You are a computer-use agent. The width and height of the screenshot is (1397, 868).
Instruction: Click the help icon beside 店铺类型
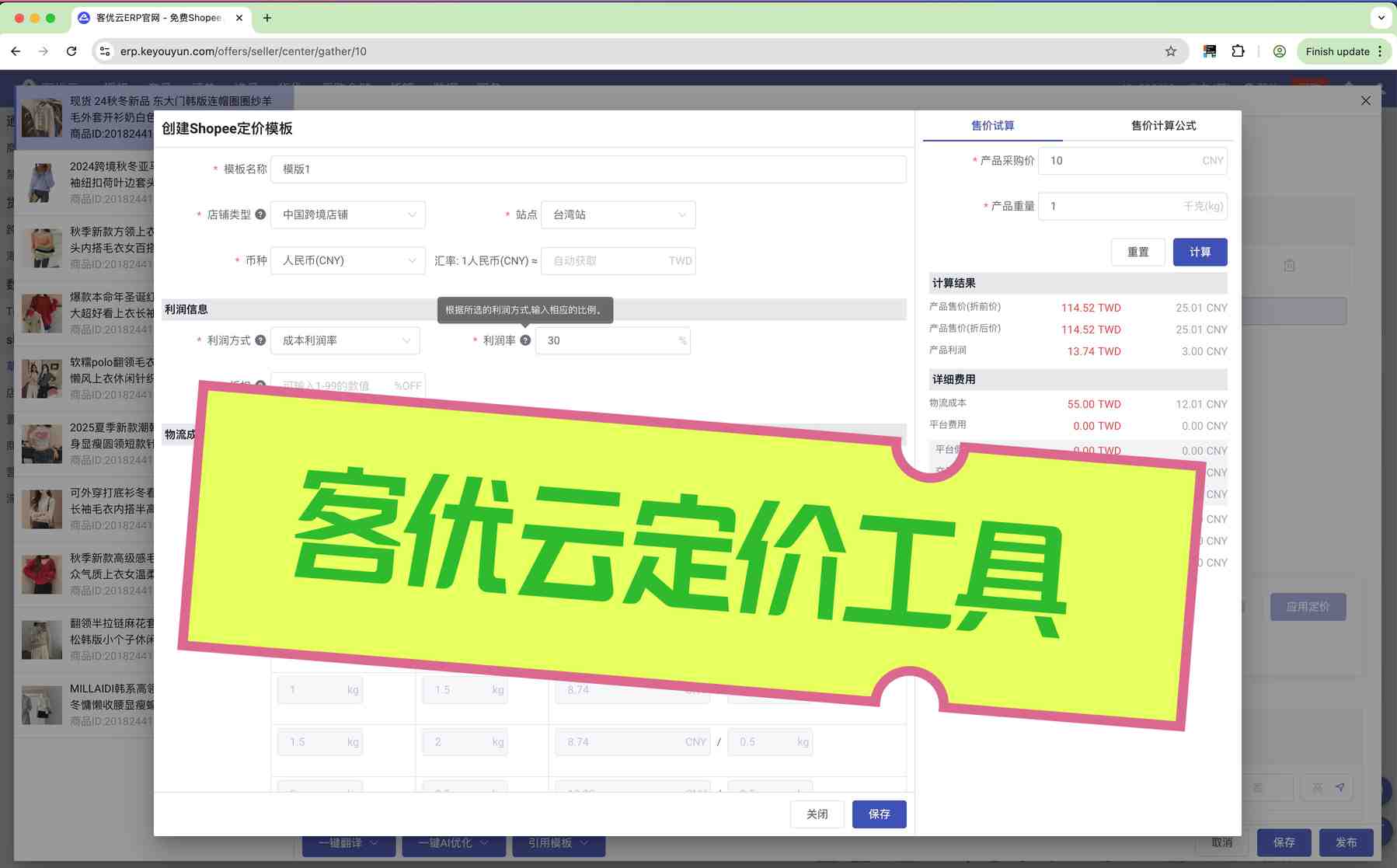260,214
